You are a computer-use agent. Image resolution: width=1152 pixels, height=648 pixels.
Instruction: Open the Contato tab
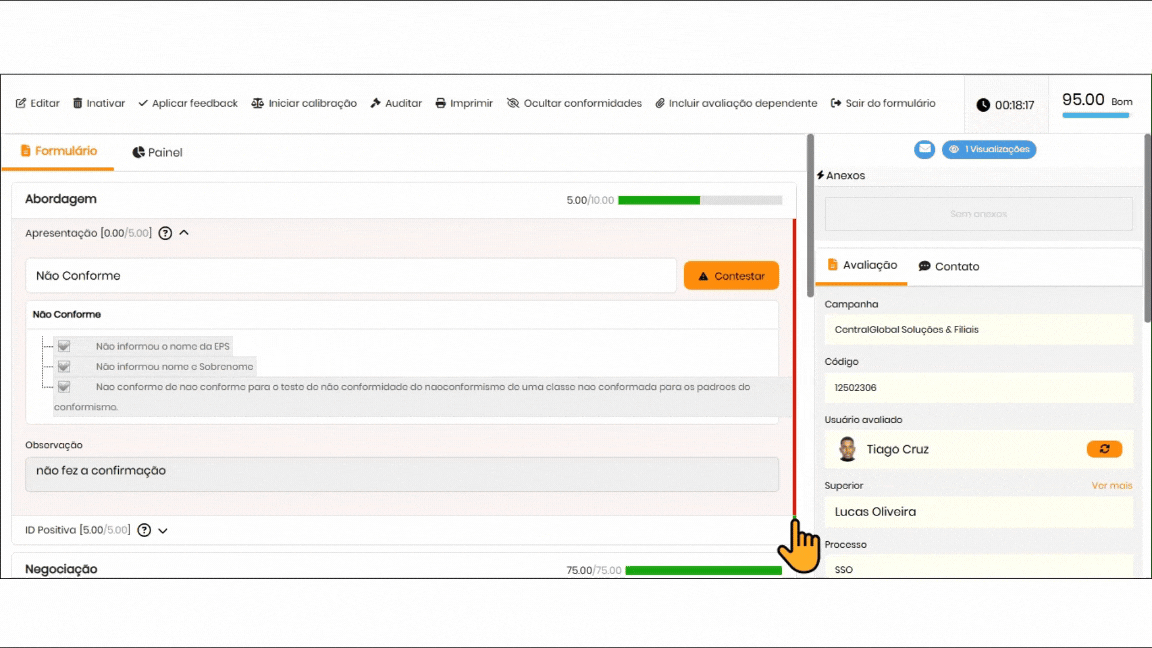tap(949, 267)
